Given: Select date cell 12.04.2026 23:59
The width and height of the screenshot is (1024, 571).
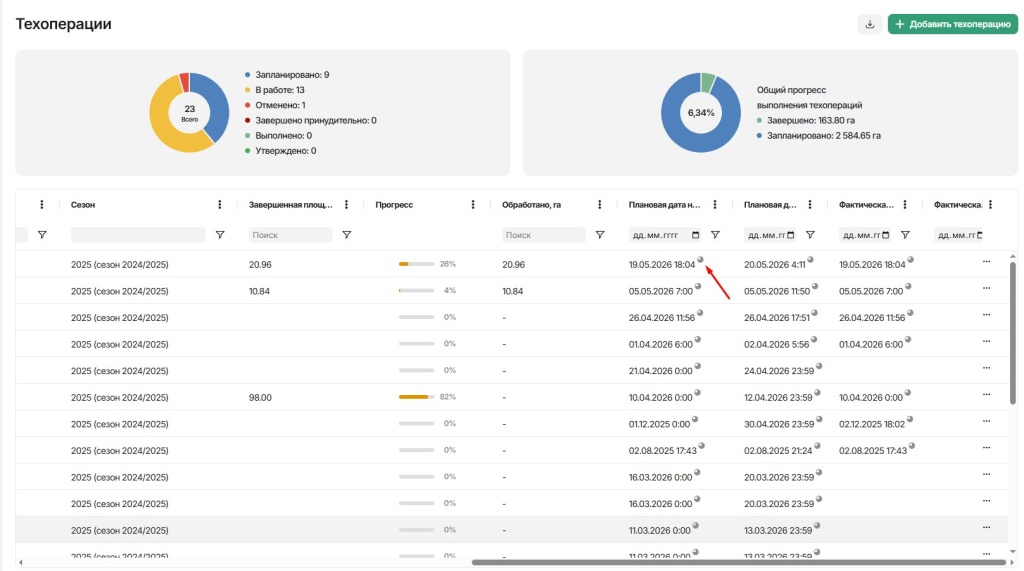Looking at the screenshot, I should (778, 397).
